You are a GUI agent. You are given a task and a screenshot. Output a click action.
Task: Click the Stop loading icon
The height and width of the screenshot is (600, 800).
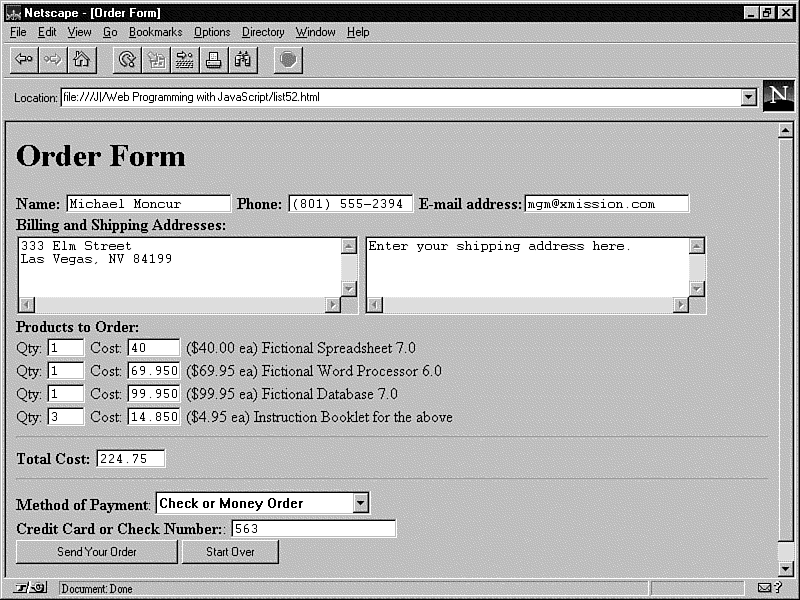pyautogui.click(x=288, y=60)
